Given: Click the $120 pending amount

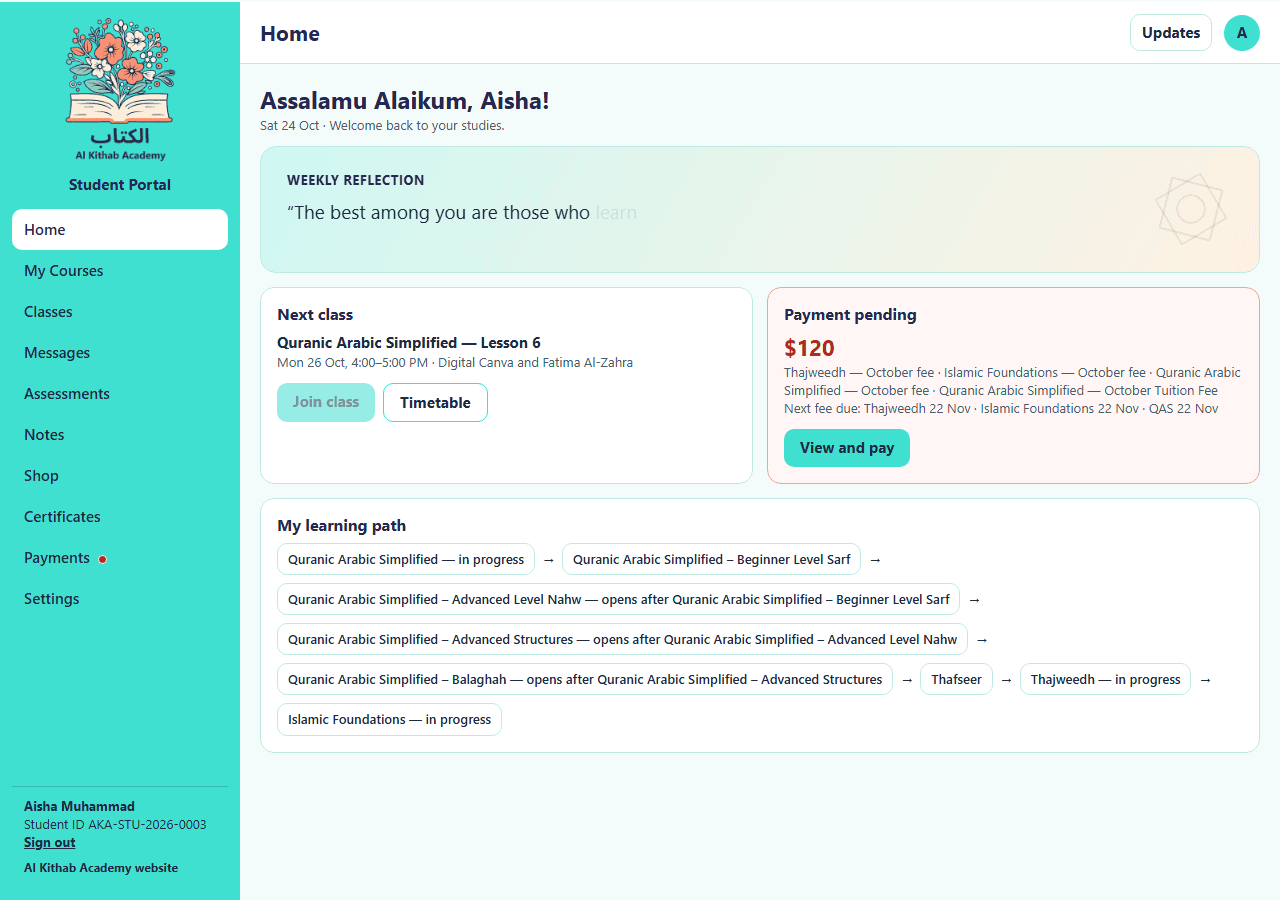Looking at the screenshot, I should point(809,348).
